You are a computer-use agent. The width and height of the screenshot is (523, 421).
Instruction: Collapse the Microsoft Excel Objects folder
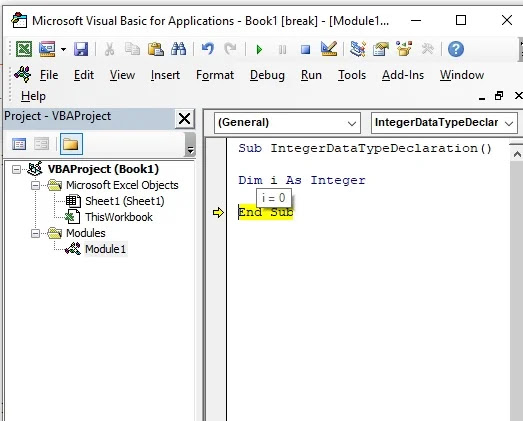click(x=35, y=185)
